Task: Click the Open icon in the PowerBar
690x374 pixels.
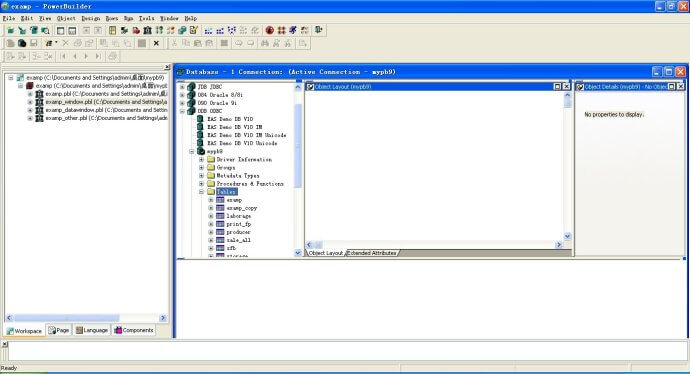Action: click(x=33, y=30)
